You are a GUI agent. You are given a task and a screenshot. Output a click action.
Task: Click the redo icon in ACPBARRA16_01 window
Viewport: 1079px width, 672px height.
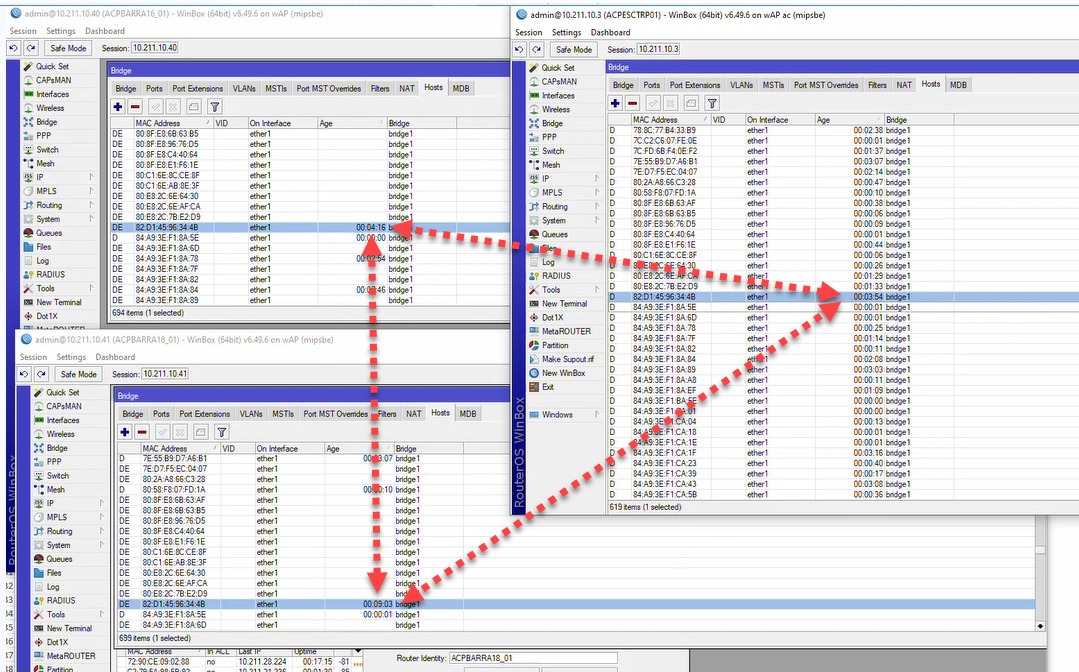pyautogui.click(x=31, y=48)
